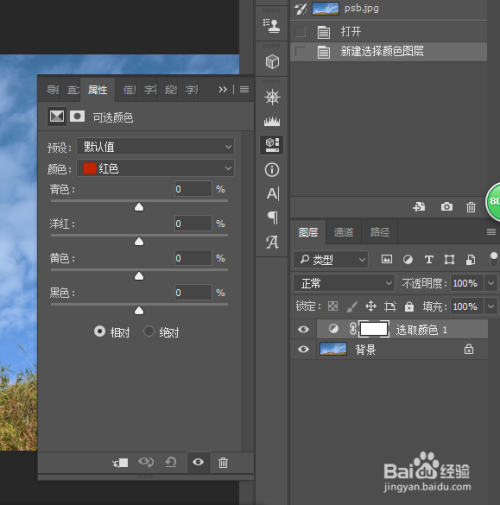500x505 pixels.
Task: Click the 青色 percentage input field
Action: [x=193, y=189]
